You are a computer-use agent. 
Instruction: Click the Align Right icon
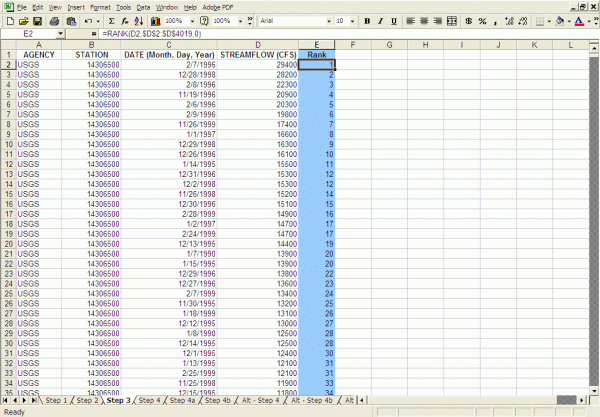(437, 21)
